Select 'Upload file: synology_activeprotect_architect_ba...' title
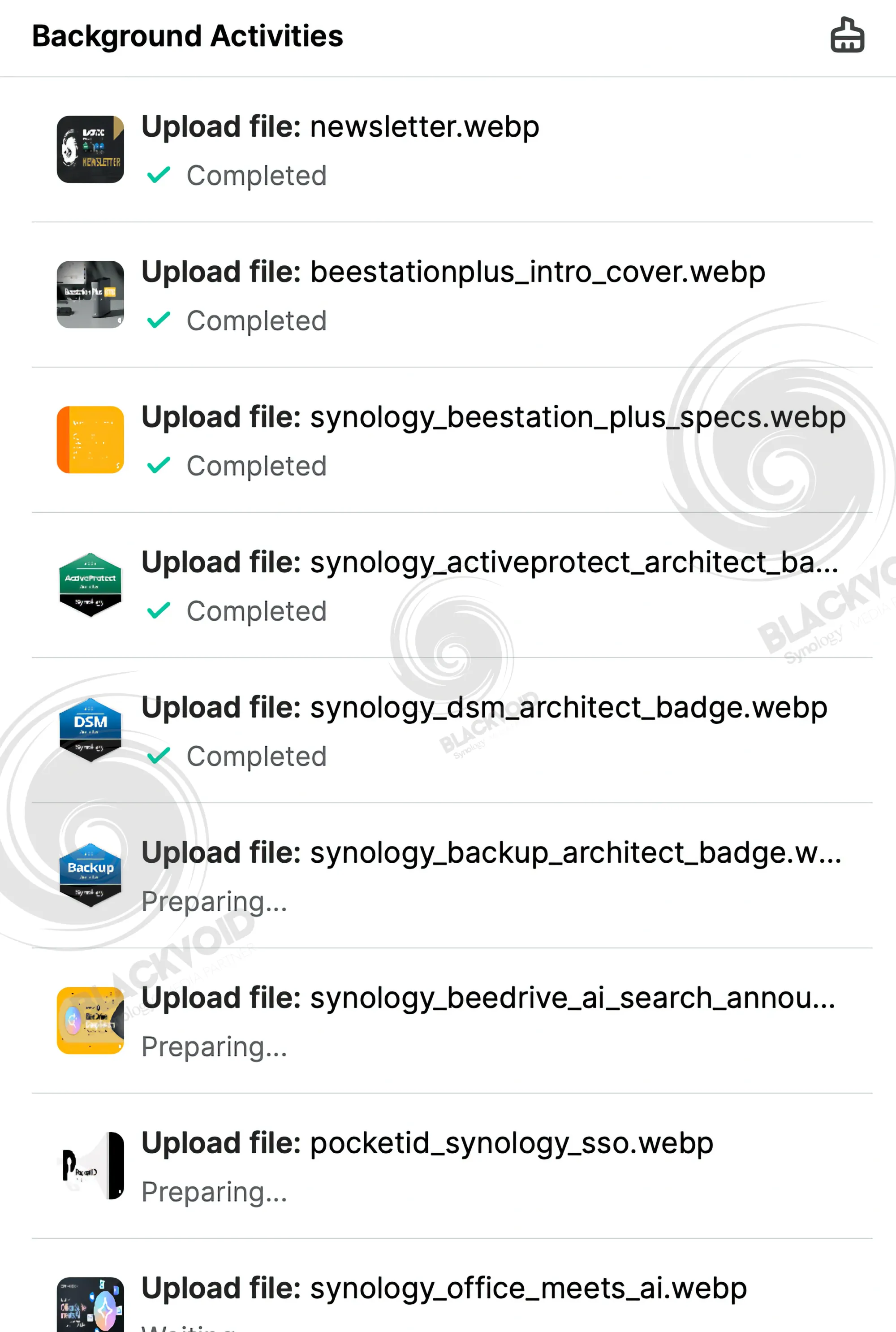The width and height of the screenshot is (896, 1332). [x=490, y=562]
